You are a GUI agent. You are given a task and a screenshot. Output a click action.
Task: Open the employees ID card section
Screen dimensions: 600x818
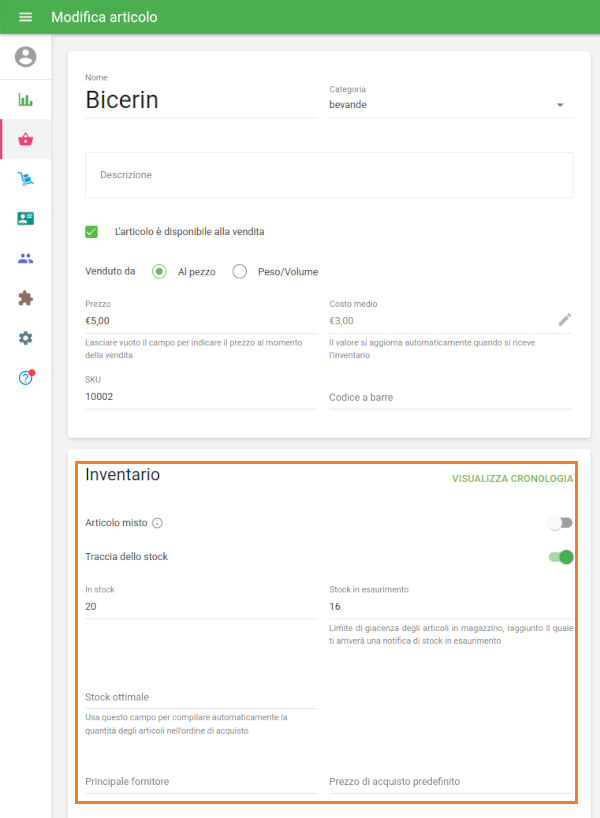click(25, 218)
